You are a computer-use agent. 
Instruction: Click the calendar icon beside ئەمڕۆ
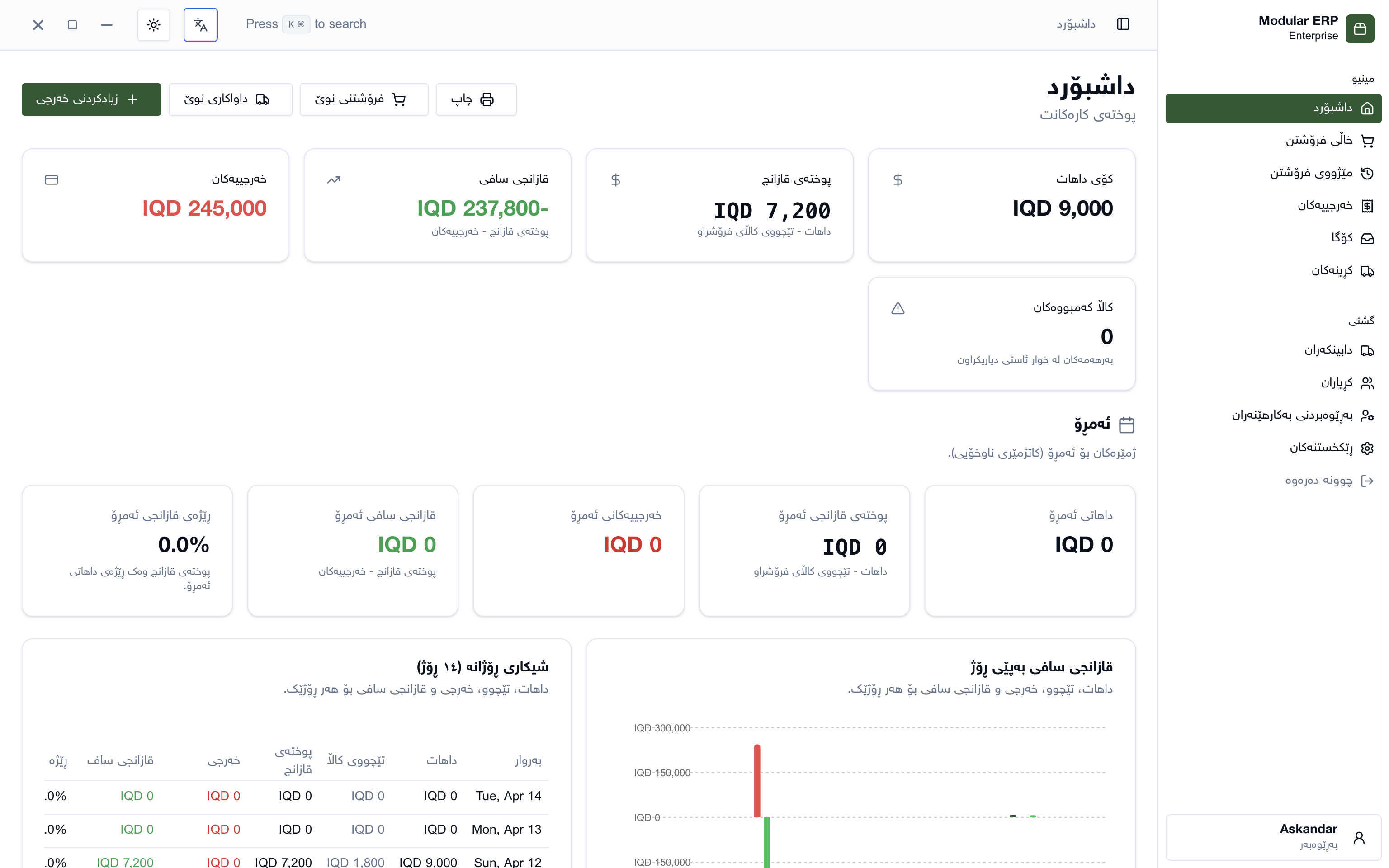pyautogui.click(x=1126, y=425)
